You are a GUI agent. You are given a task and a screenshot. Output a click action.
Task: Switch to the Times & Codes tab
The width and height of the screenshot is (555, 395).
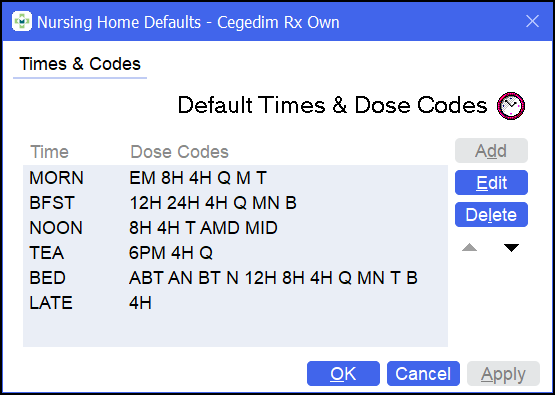[80, 64]
